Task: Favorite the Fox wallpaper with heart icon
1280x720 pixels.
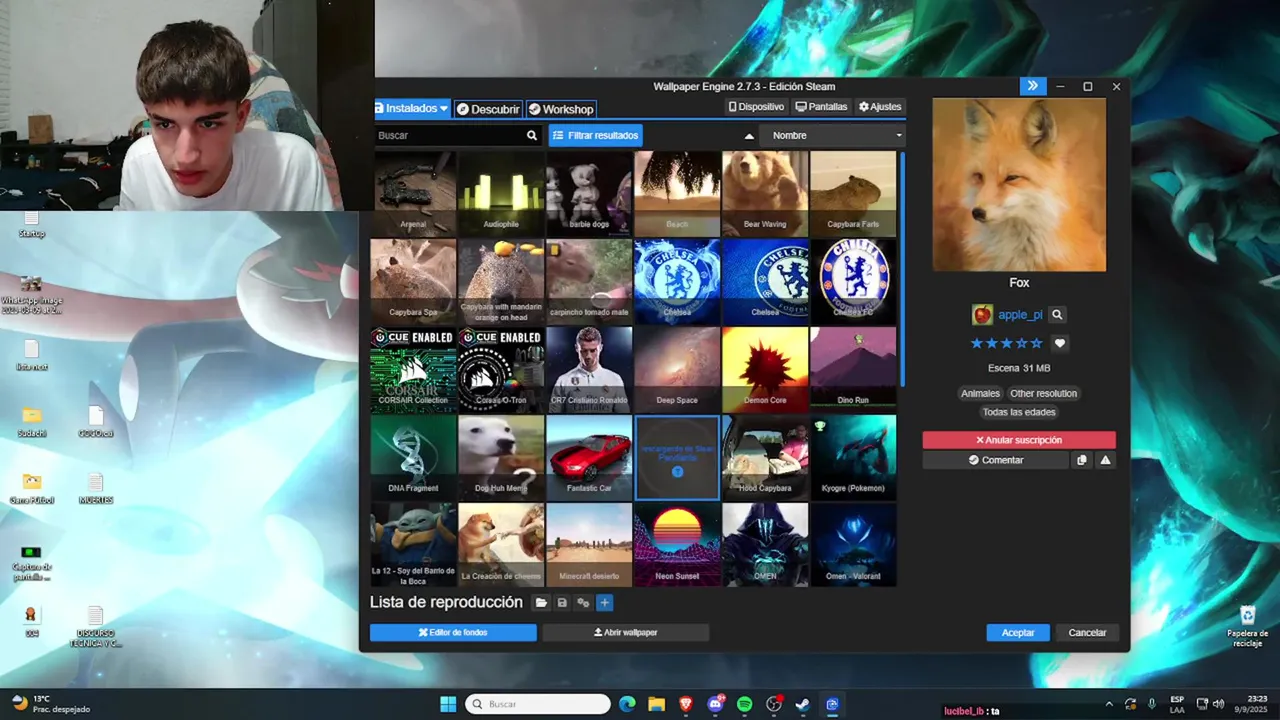Action: click(x=1060, y=343)
